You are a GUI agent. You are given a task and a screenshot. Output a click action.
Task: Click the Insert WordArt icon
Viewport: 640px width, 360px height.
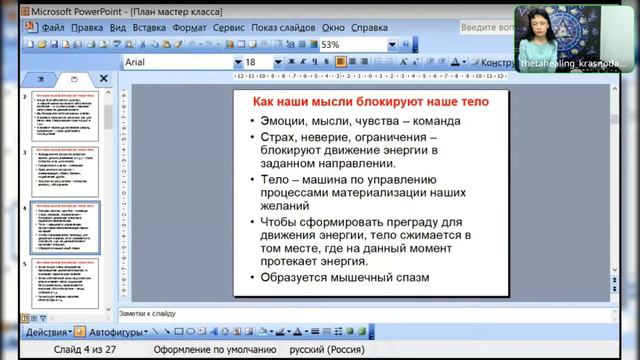(214, 331)
